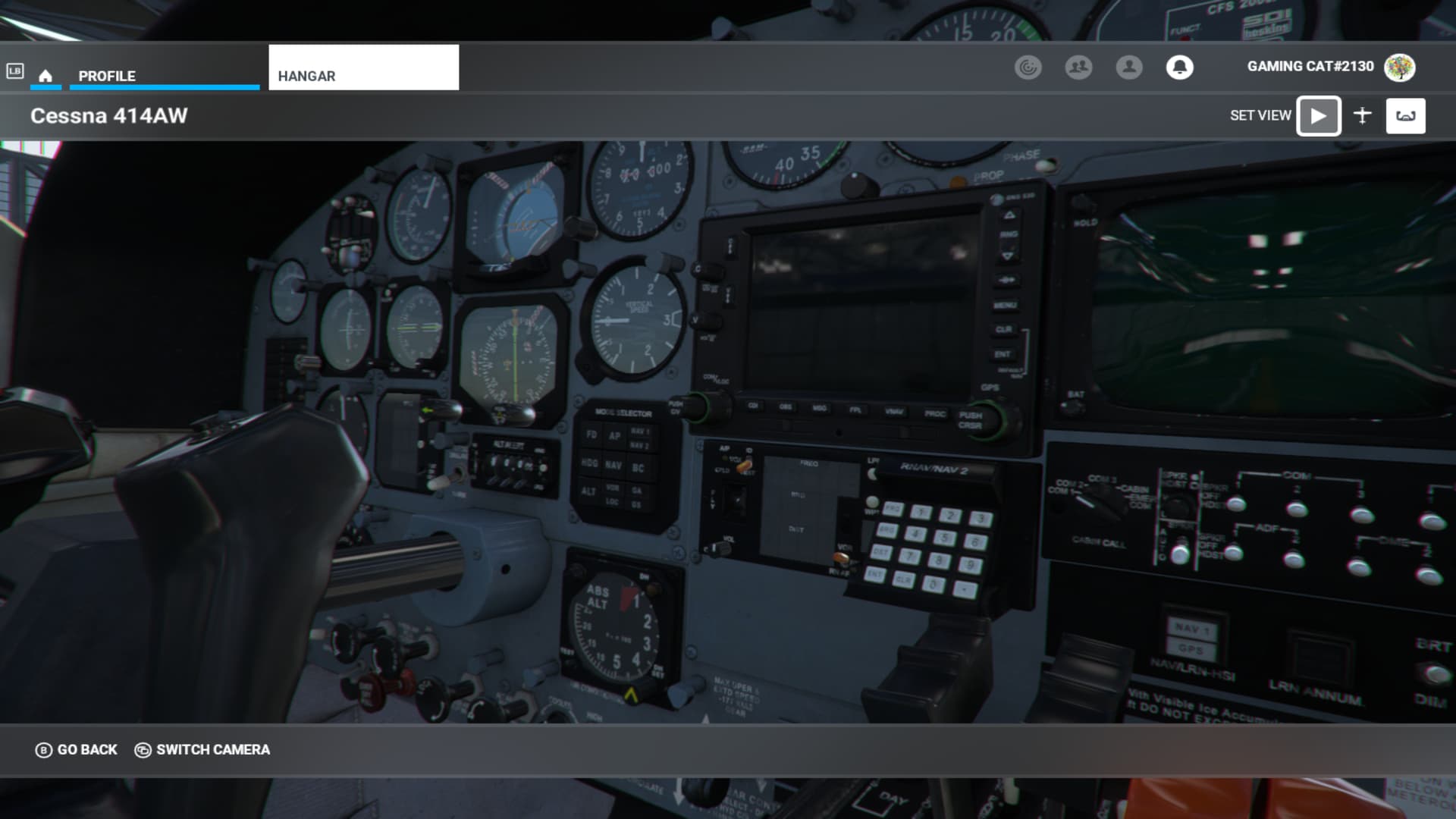Viewport: 1456px width, 819px height.
Task: Select the PROFILE tab
Action: (x=107, y=76)
